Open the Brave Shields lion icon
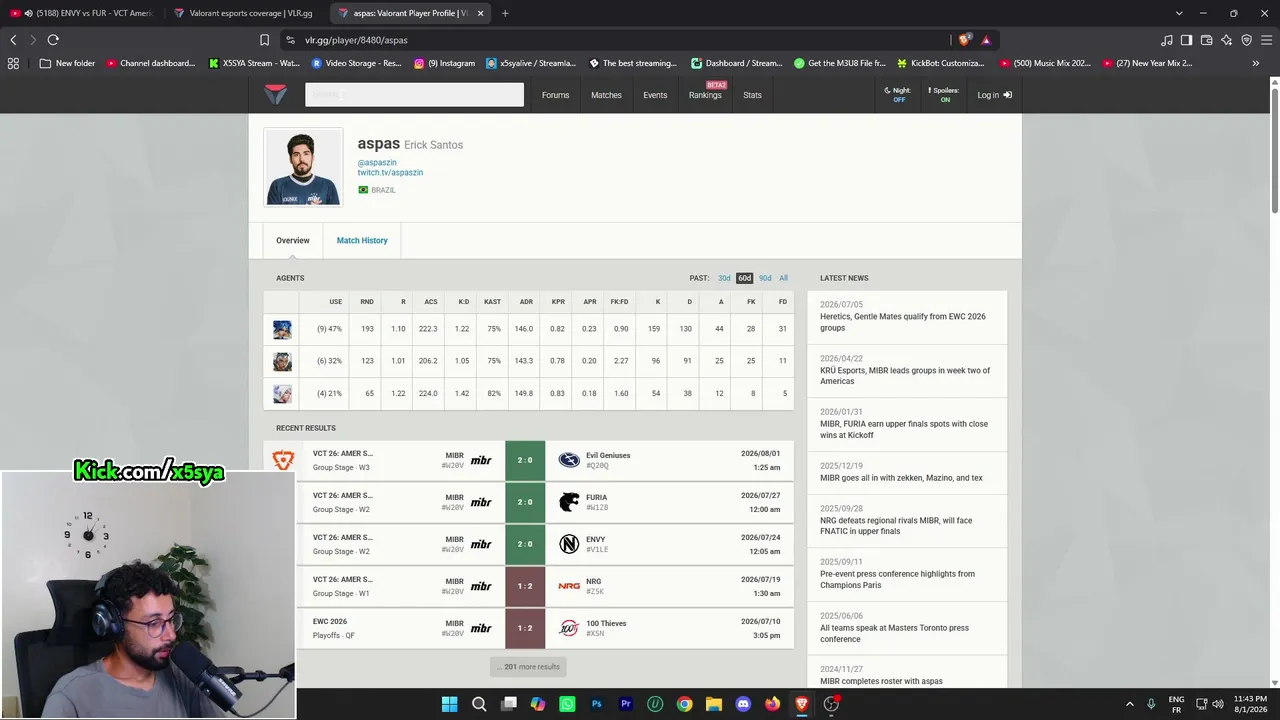 (964, 40)
